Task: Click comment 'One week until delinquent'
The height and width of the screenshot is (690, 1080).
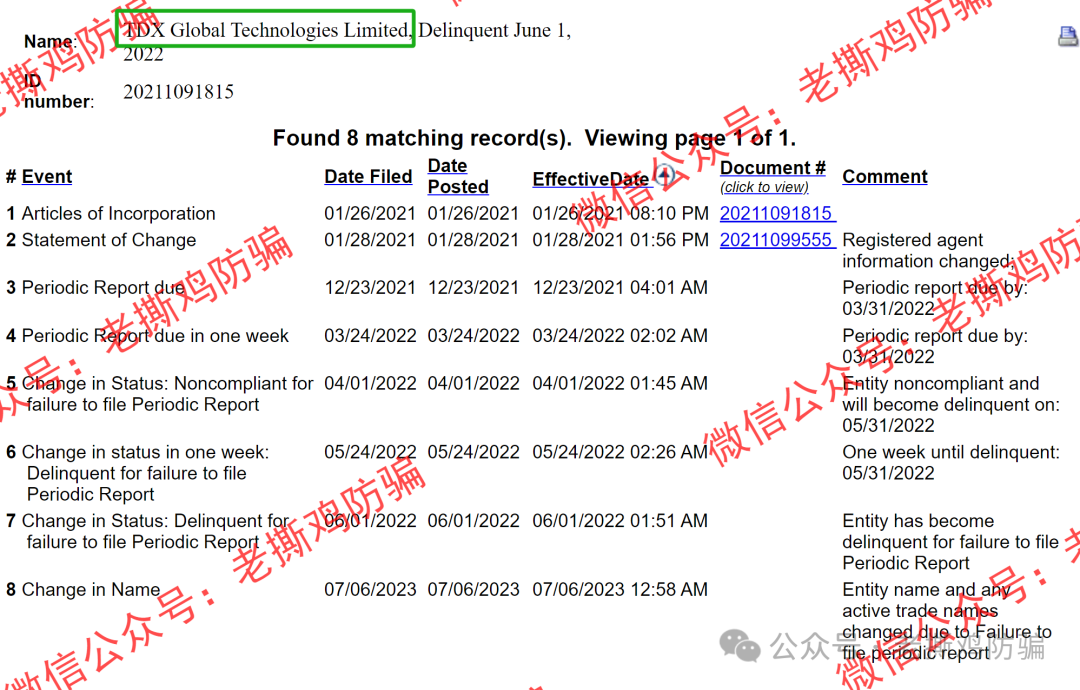Action: [x=951, y=463]
